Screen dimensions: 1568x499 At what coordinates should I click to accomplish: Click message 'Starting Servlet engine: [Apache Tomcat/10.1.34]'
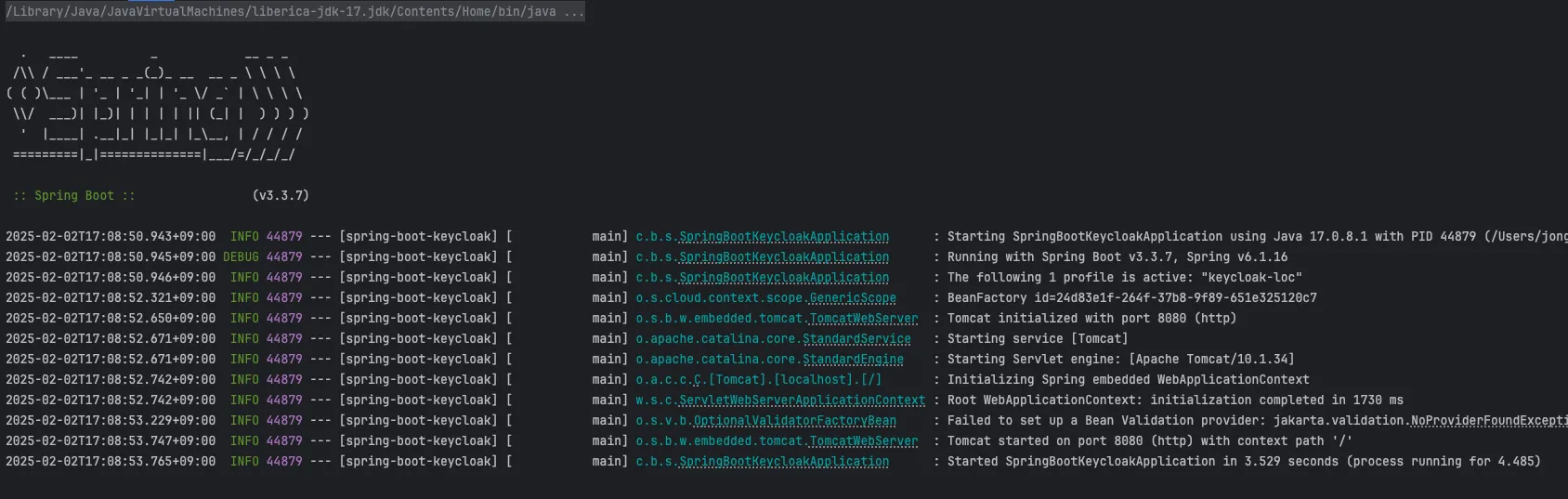pos(1121,360)
